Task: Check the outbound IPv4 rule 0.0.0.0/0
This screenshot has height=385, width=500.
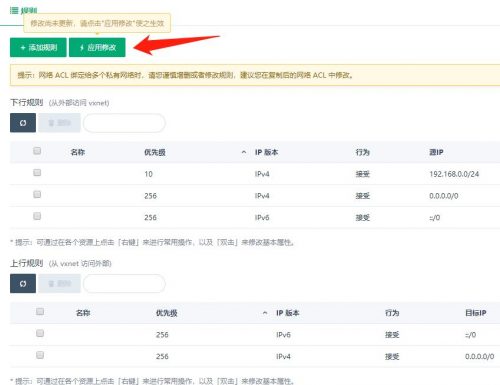Action: click(x=40, y=355)
